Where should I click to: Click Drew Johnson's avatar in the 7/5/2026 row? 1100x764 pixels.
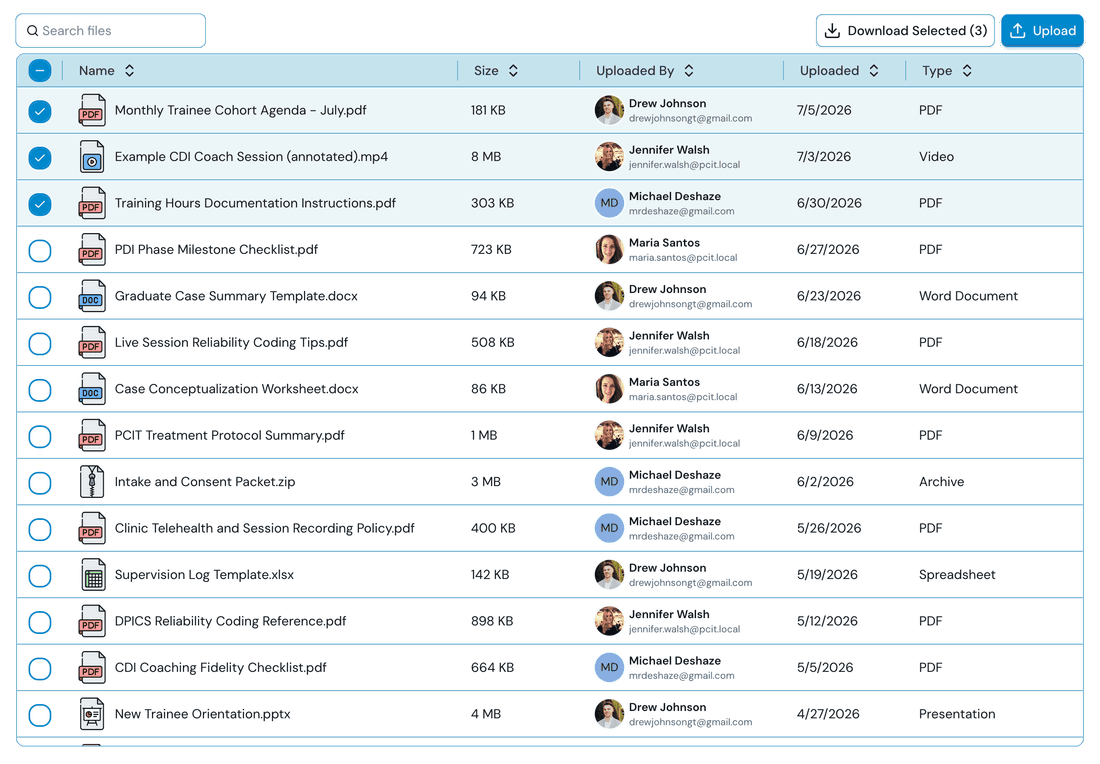click(609, 110)
